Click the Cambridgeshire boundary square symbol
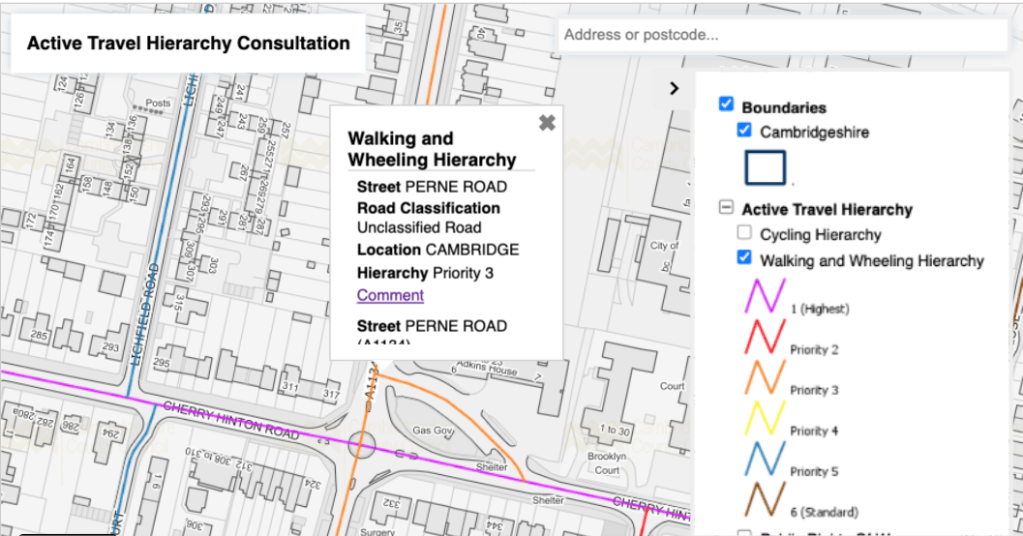 765,167
